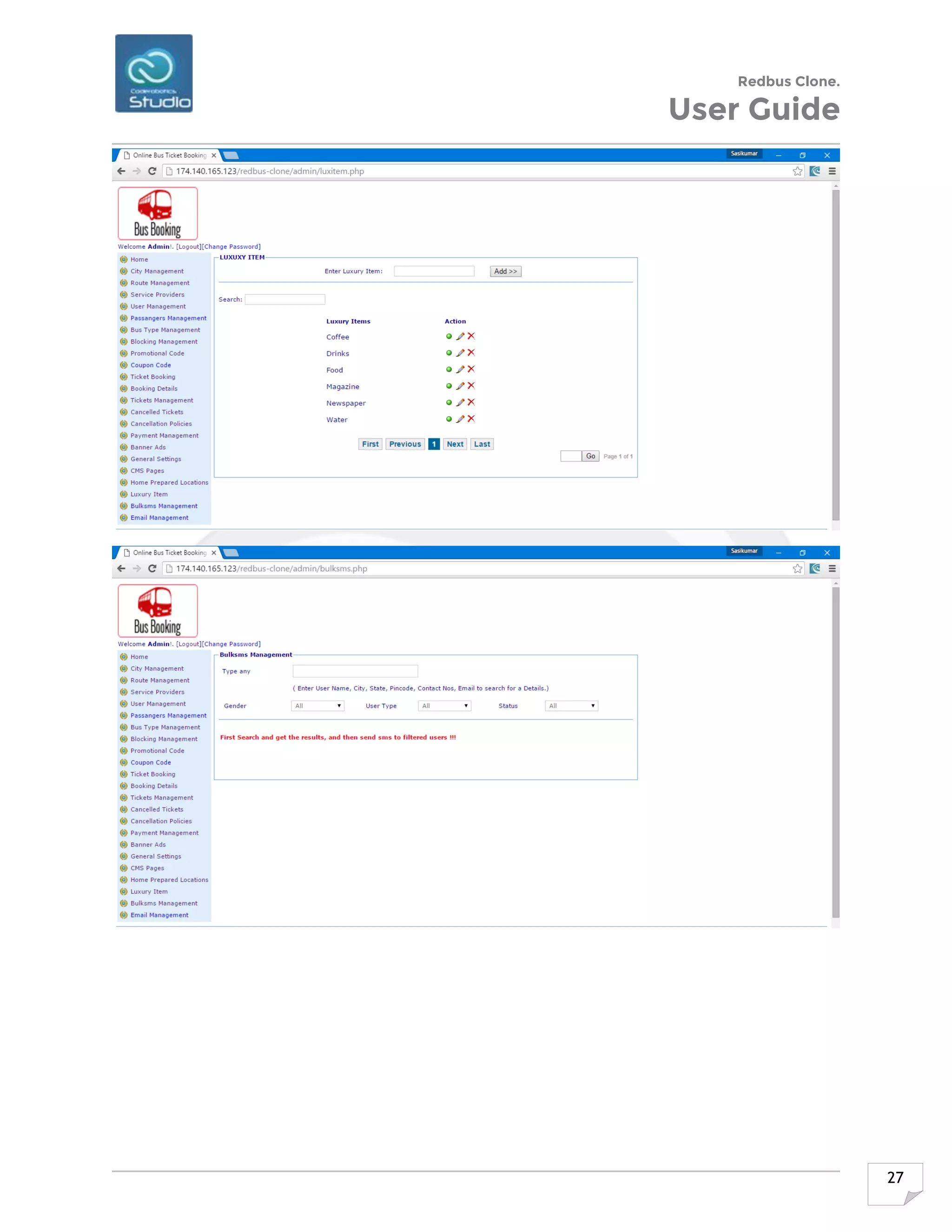Open Bulksms Management in luxury page sidebar
952x1232 pixels.
(164, 506)
